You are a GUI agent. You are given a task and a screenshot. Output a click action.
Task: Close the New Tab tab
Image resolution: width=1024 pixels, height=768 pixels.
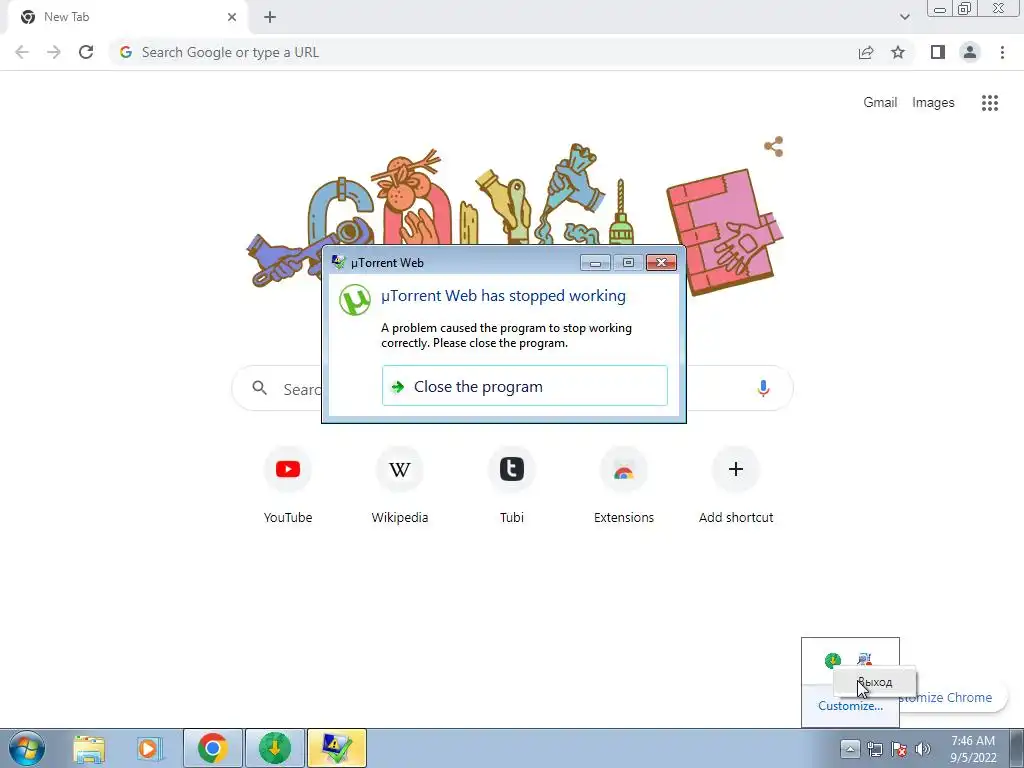(232, 17)
